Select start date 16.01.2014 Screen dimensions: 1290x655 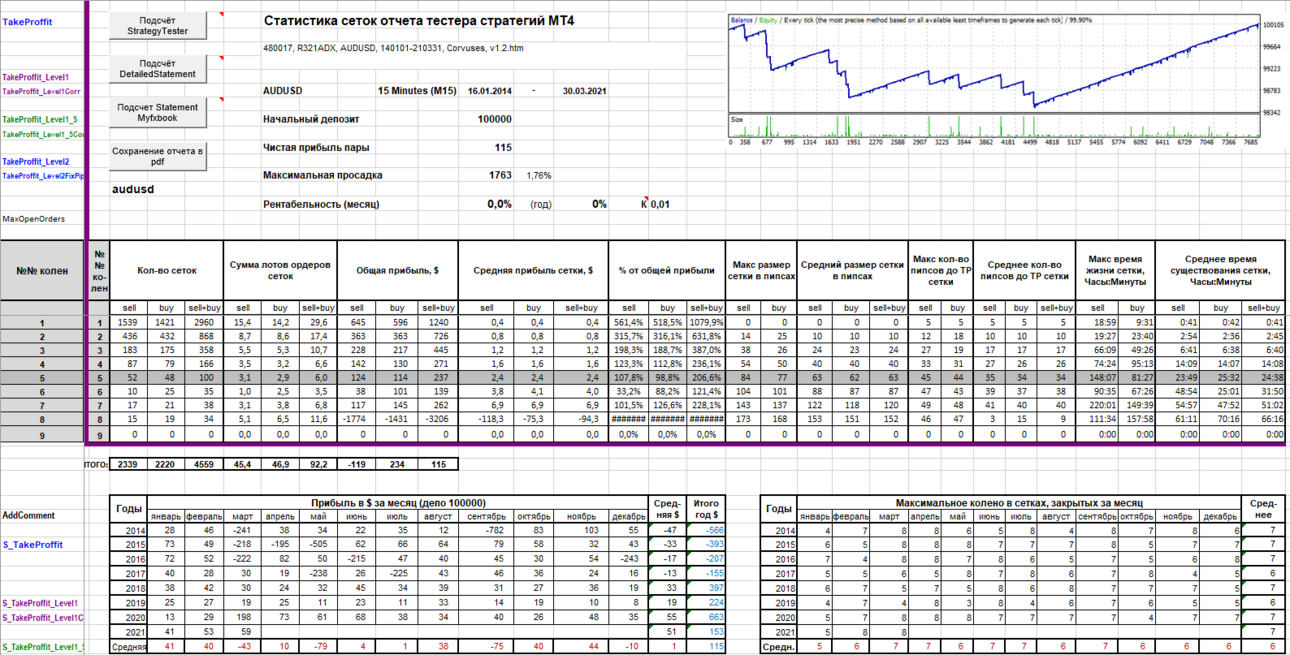click(489, 91)
